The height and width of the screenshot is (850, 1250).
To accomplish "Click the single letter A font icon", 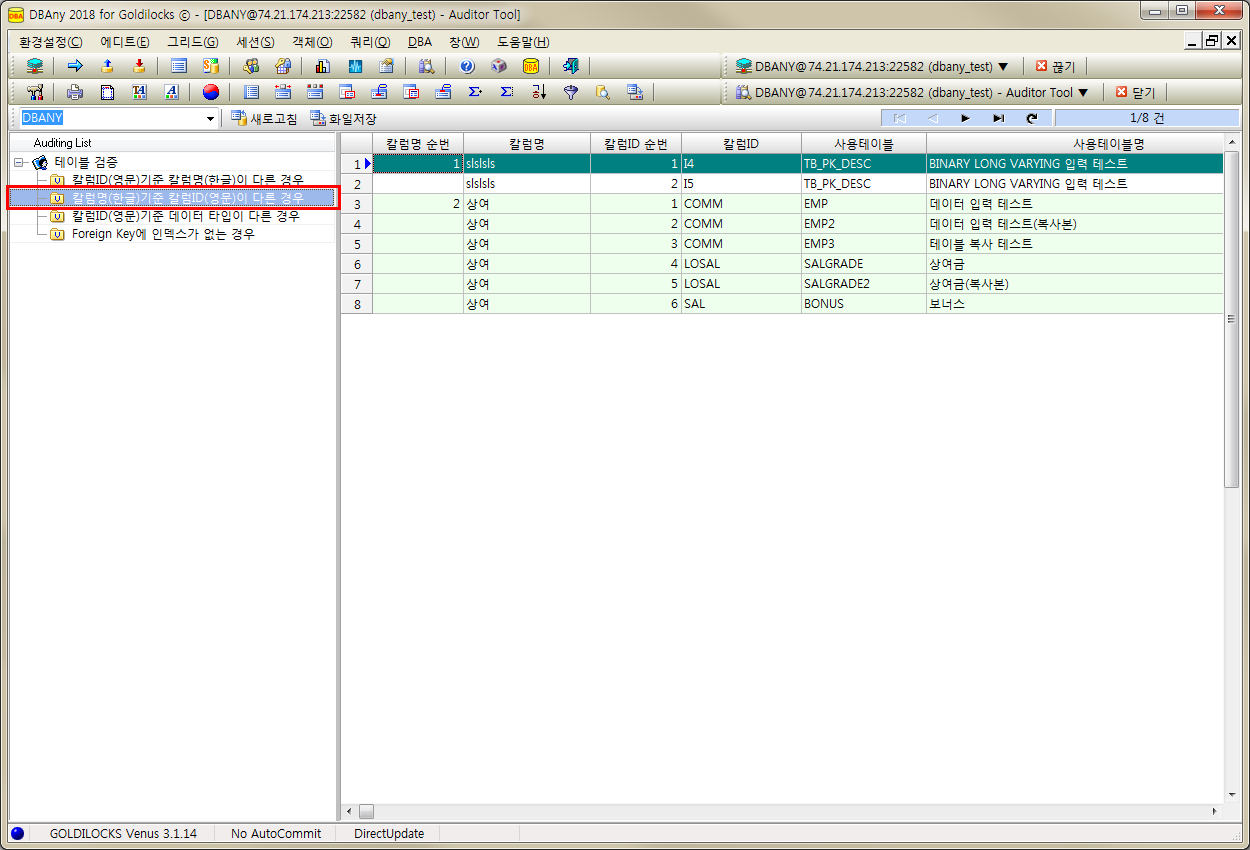I will 171,92.
